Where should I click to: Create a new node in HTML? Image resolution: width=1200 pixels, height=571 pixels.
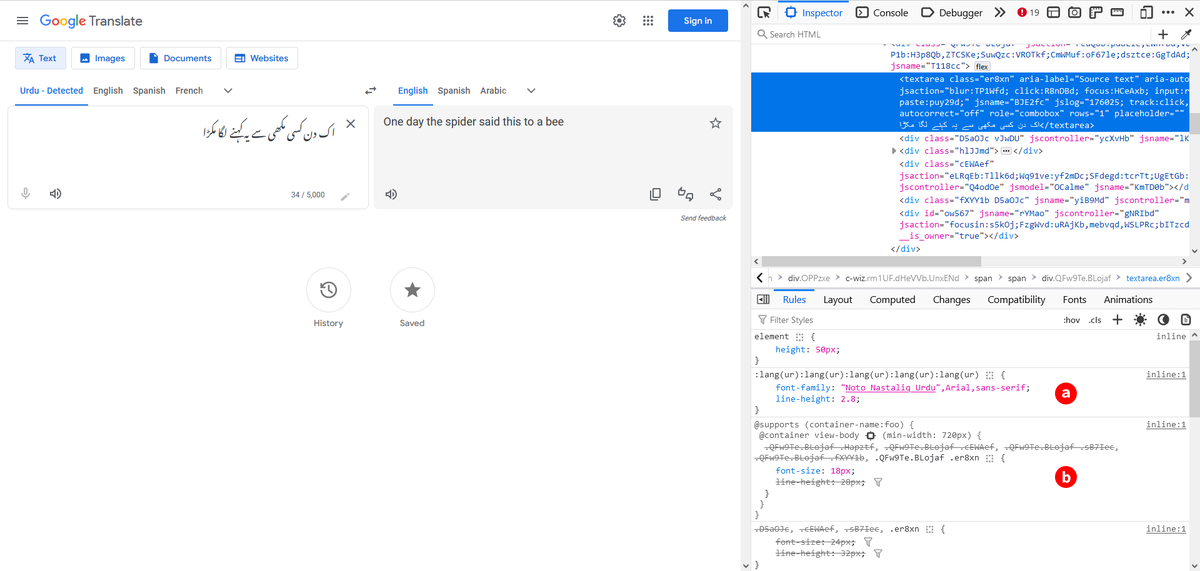click(1163, 34)
